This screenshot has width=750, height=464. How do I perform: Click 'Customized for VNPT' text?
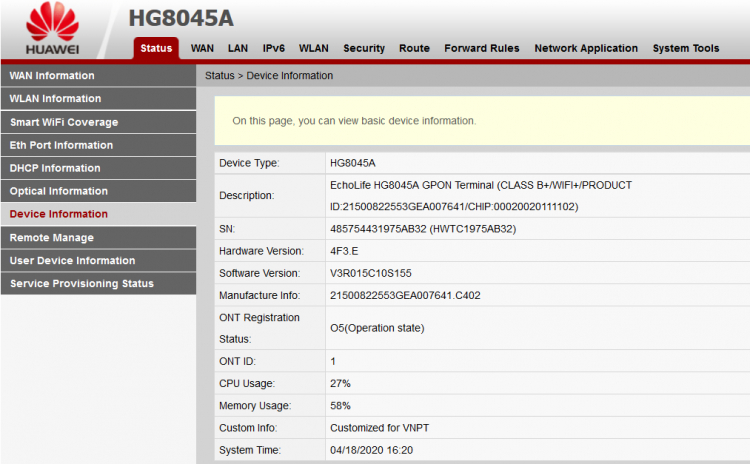pos(379,428)
